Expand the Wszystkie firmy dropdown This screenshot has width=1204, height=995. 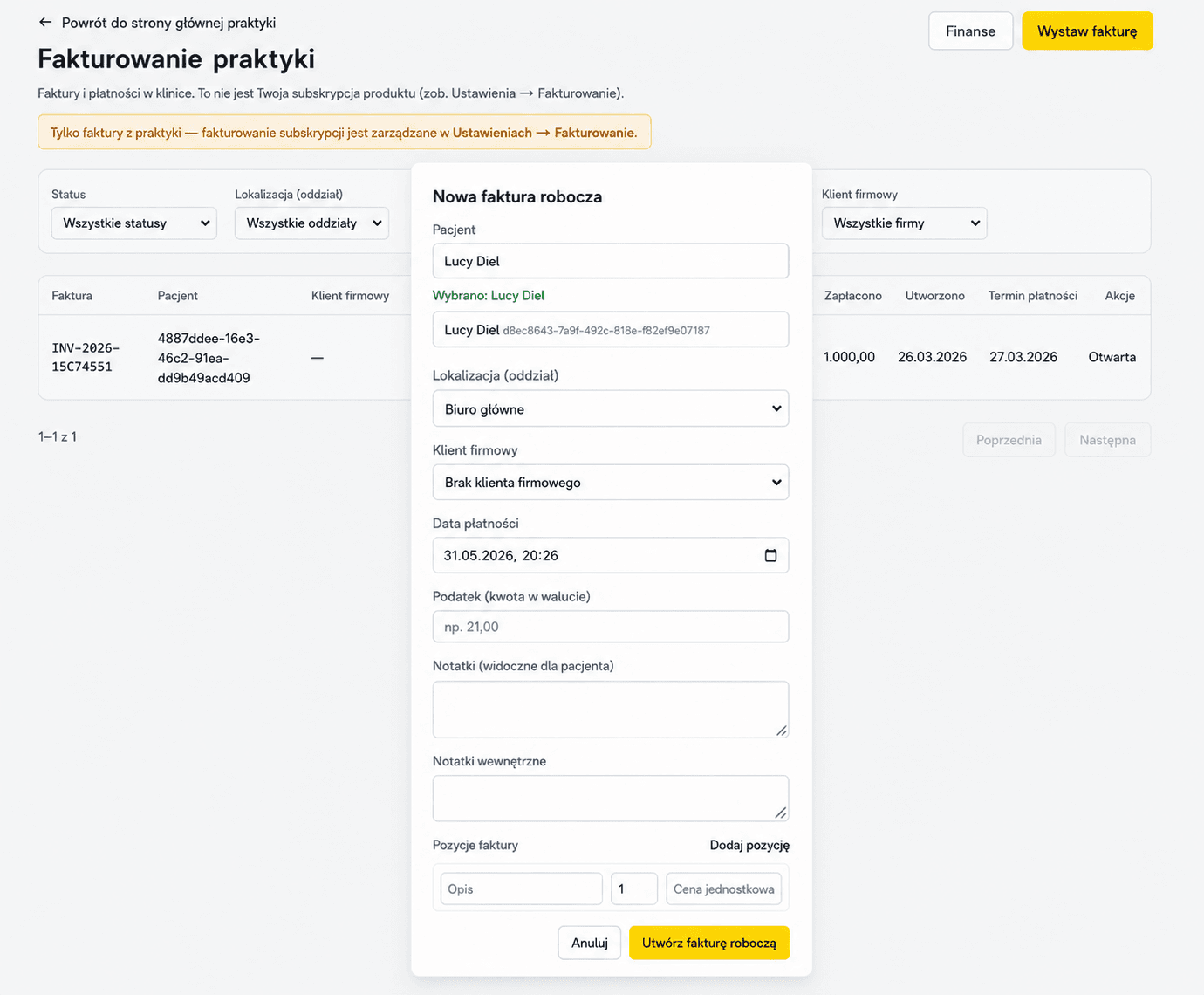[904, 223]
